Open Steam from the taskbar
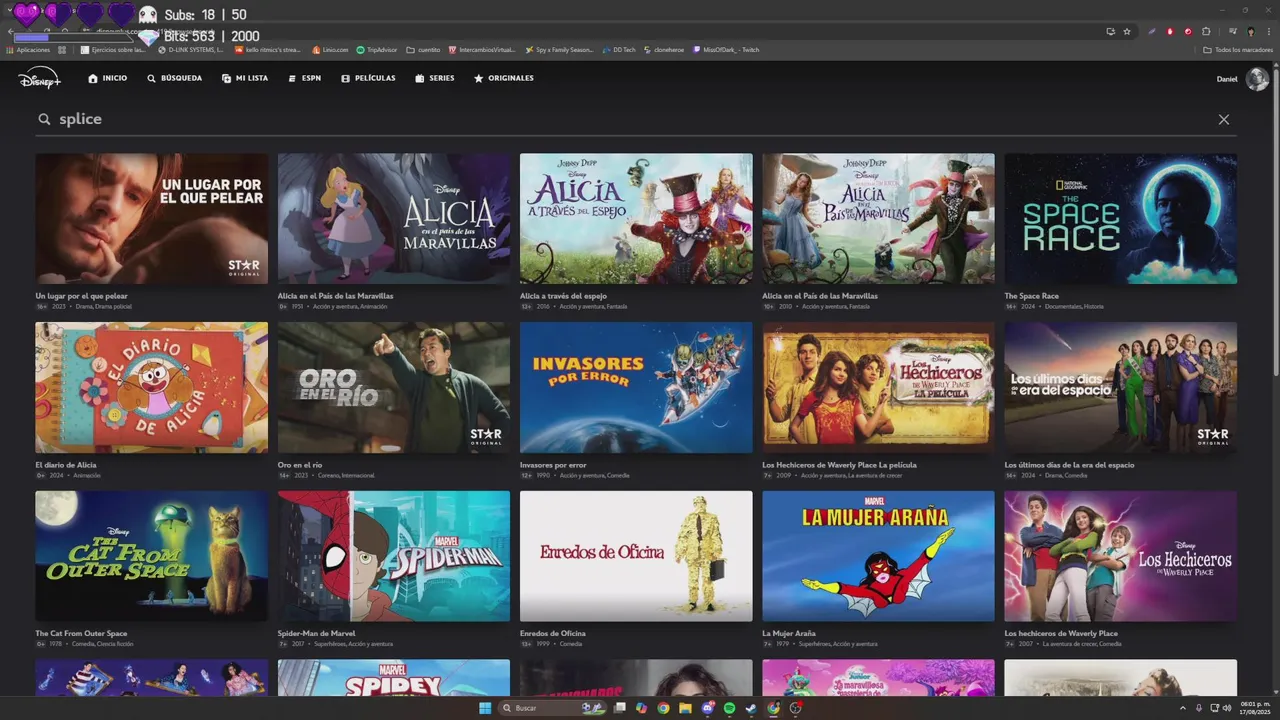The height and width of the screenshot is (720, 1280). 751,708
